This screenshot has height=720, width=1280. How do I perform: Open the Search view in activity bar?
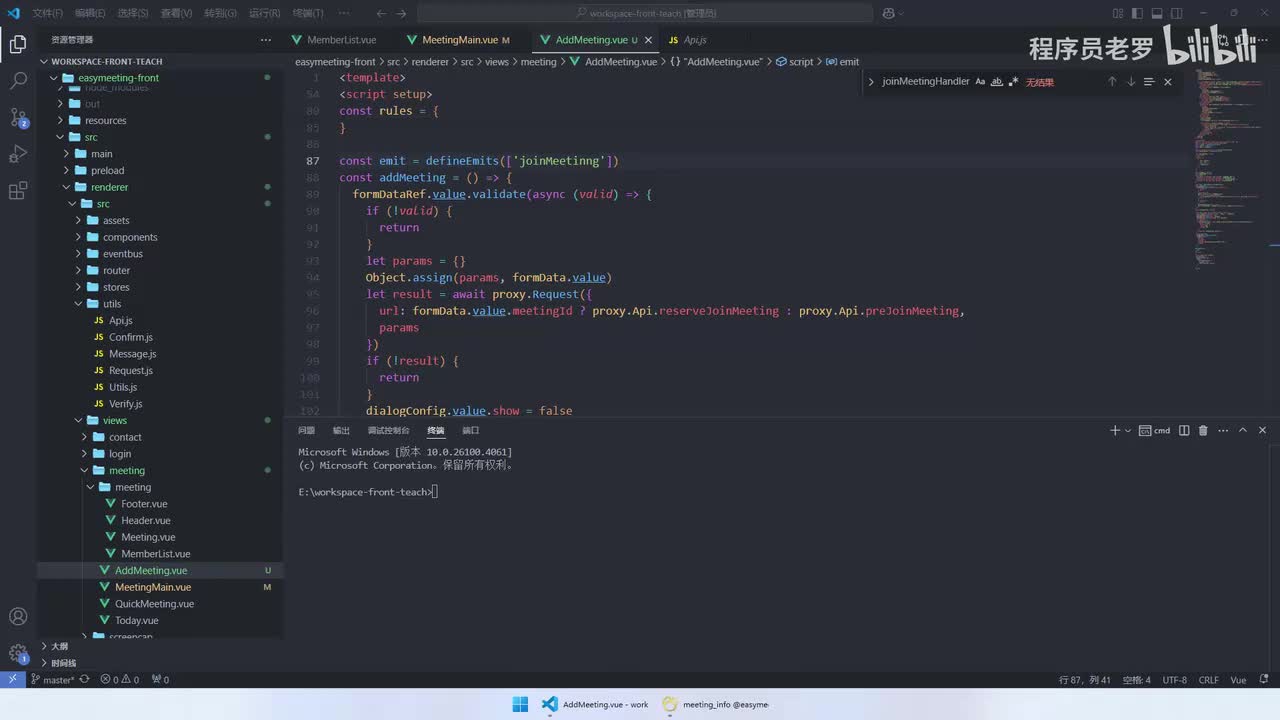(18, 81)
